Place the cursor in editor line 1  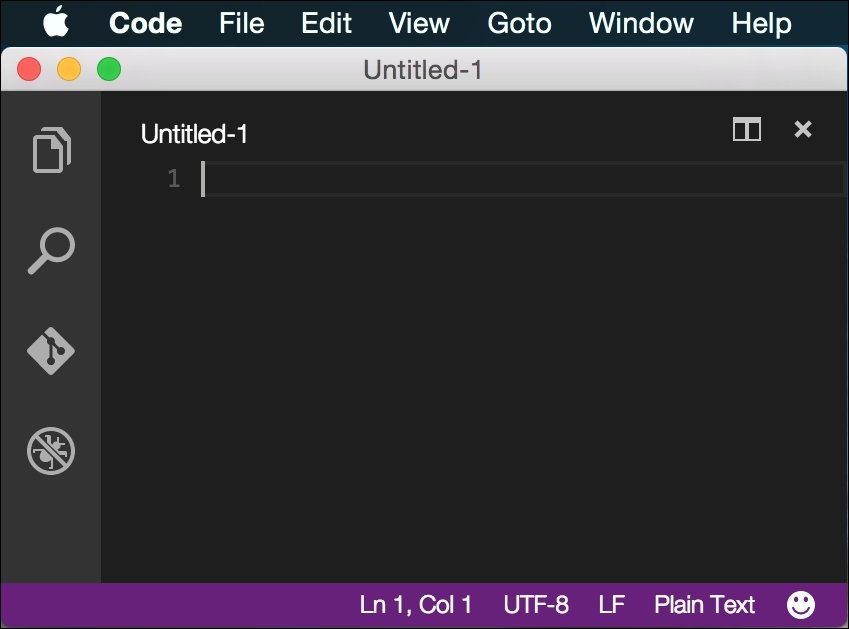click(523, 179)
